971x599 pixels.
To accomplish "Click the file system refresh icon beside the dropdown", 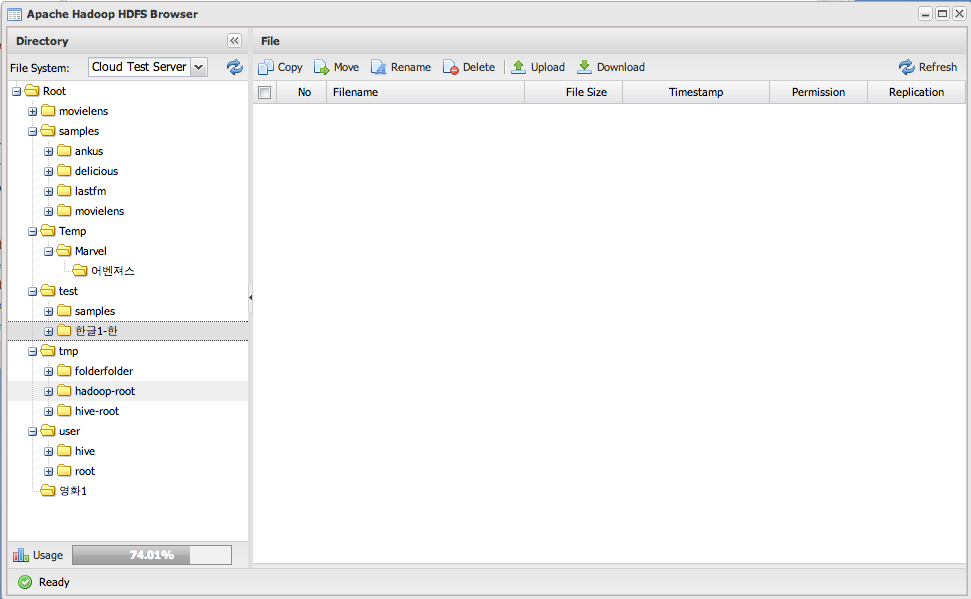I will click(x=234, y=68).
